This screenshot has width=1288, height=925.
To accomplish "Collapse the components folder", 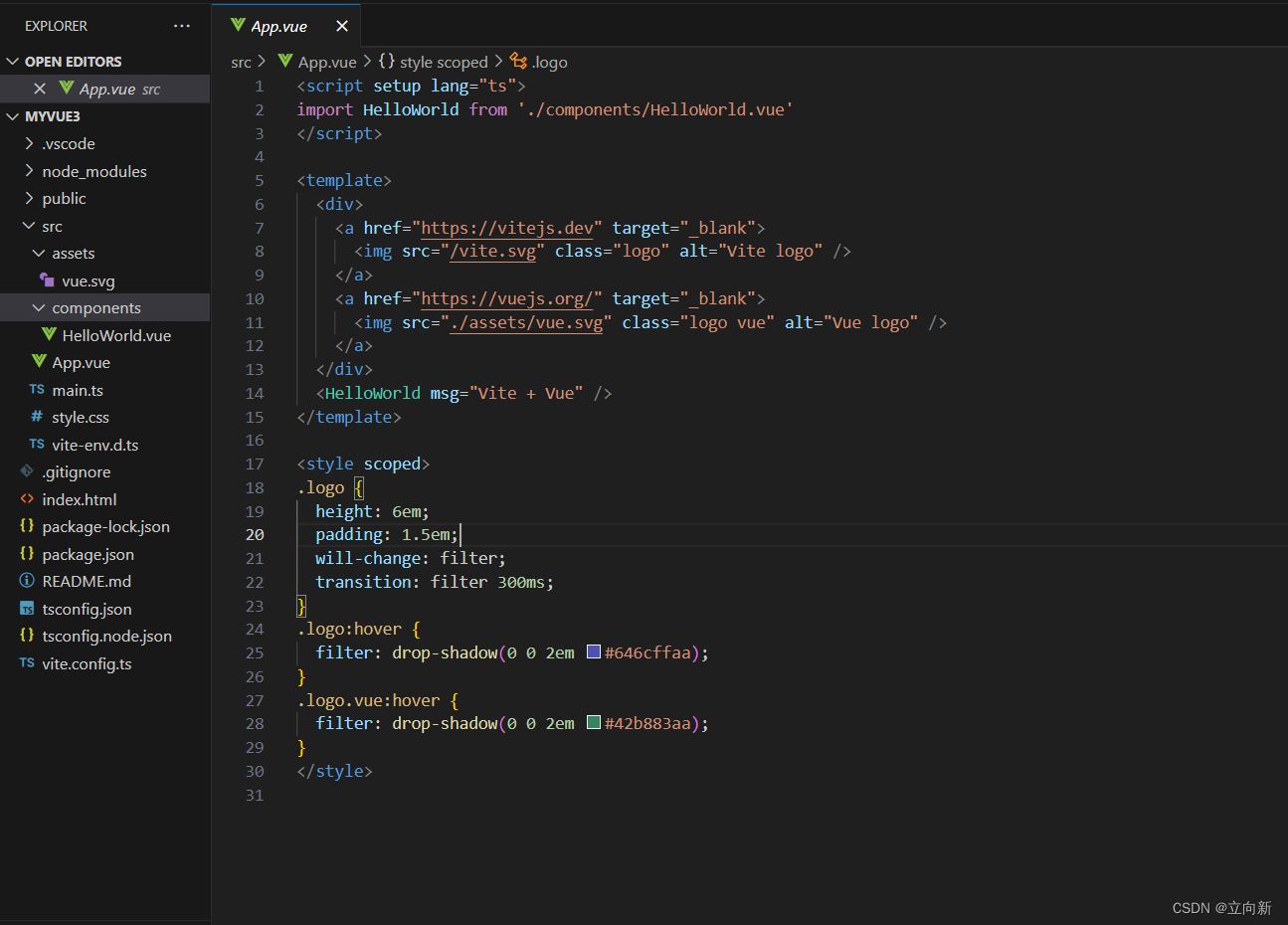I will pos(39,308).
